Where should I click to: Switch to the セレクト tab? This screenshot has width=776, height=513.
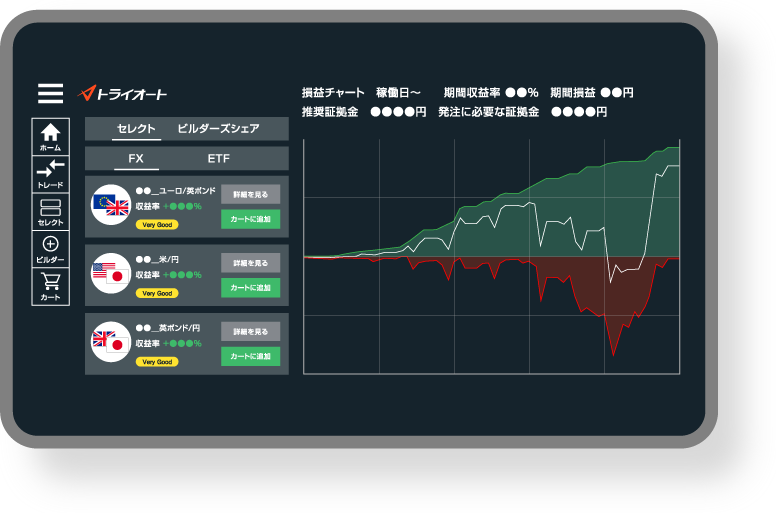click(136, 129)
